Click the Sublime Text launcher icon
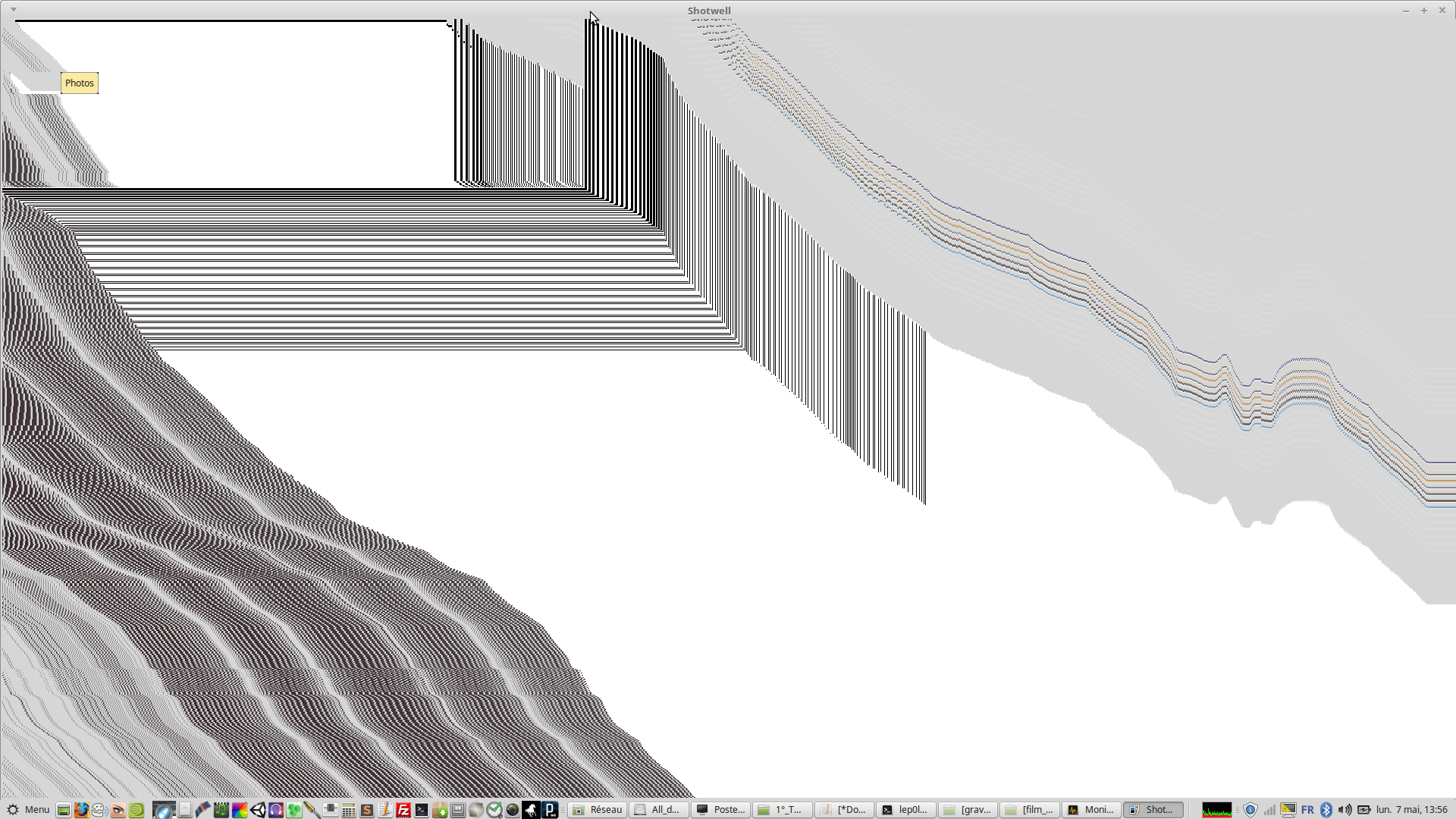 pyautogui.click(x=367, y=810)
